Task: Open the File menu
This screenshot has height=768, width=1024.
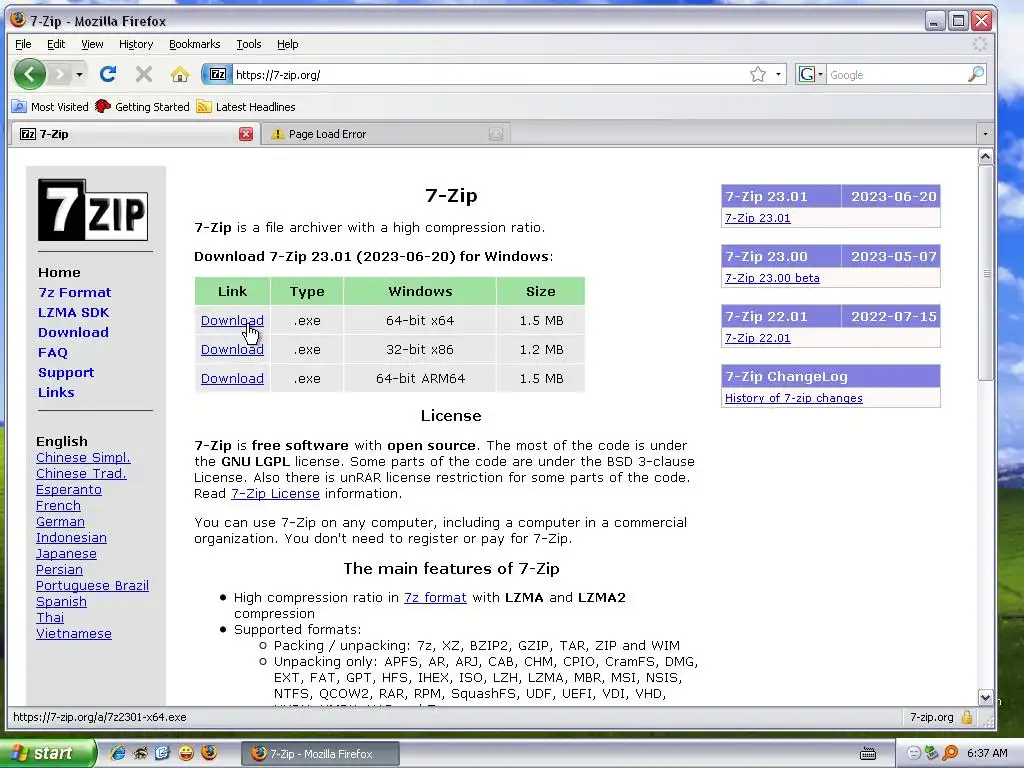Action: [23, 44]
